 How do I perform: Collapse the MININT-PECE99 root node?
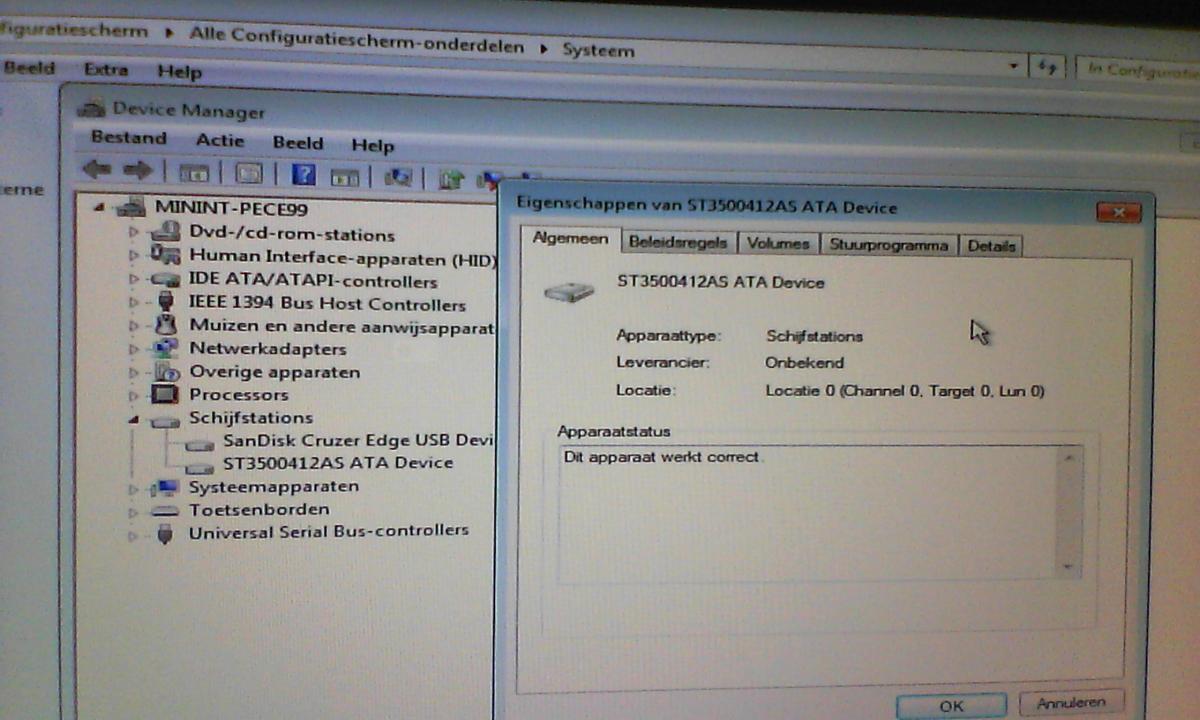coord(99,208)
